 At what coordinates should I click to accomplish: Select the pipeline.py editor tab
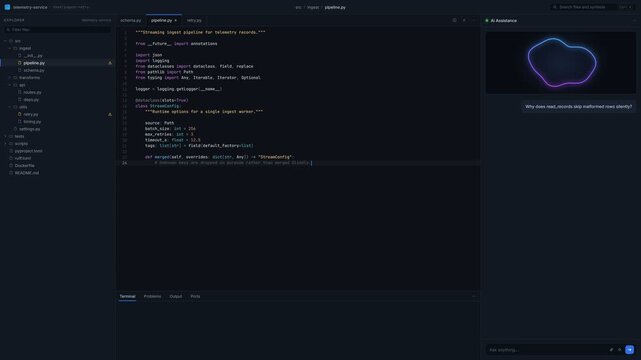164,20
